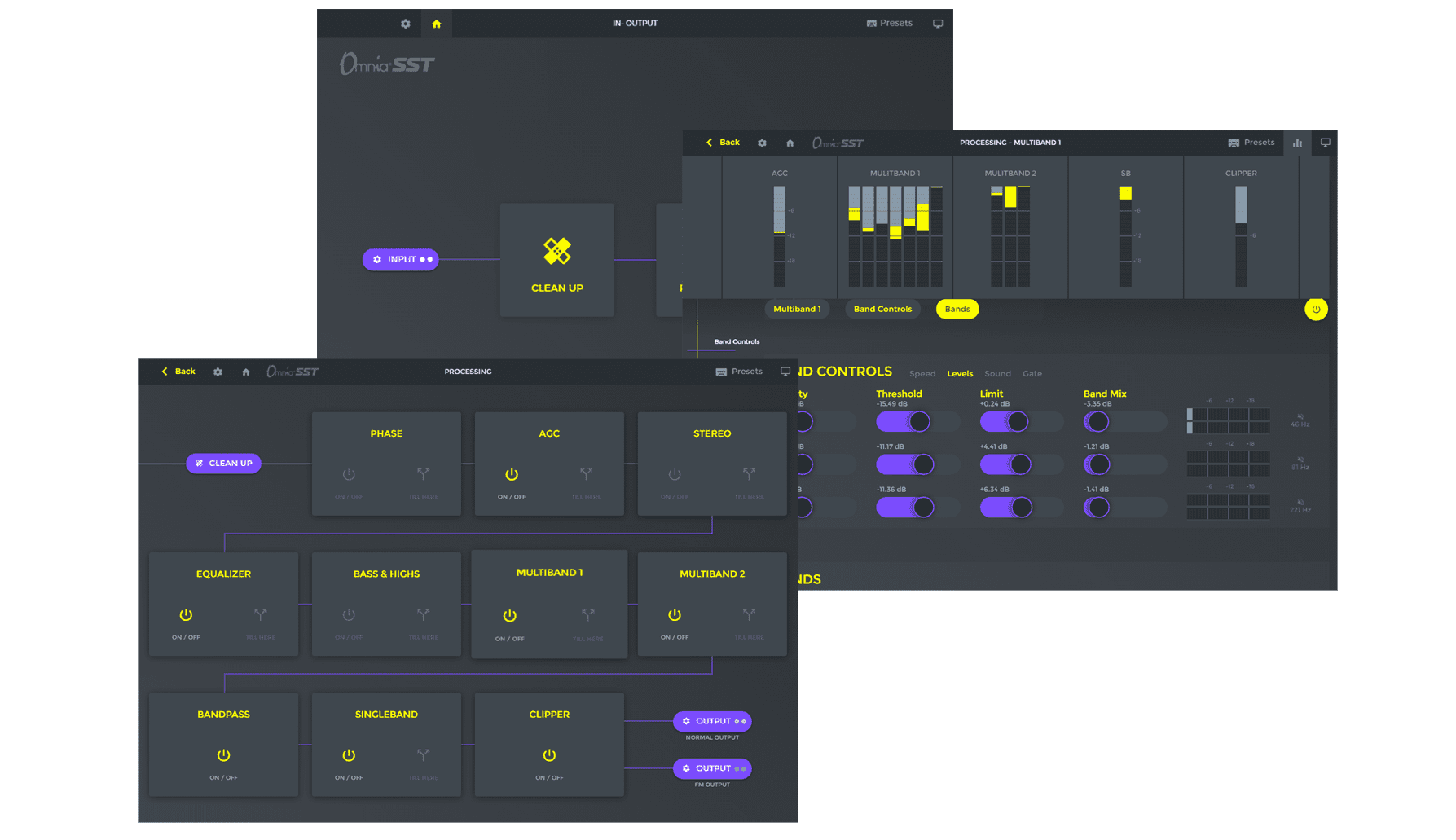Screen dimensions: 1456x840
Task: Toggle EQUALIZER on/off power button
Action: tap(186, 615)
